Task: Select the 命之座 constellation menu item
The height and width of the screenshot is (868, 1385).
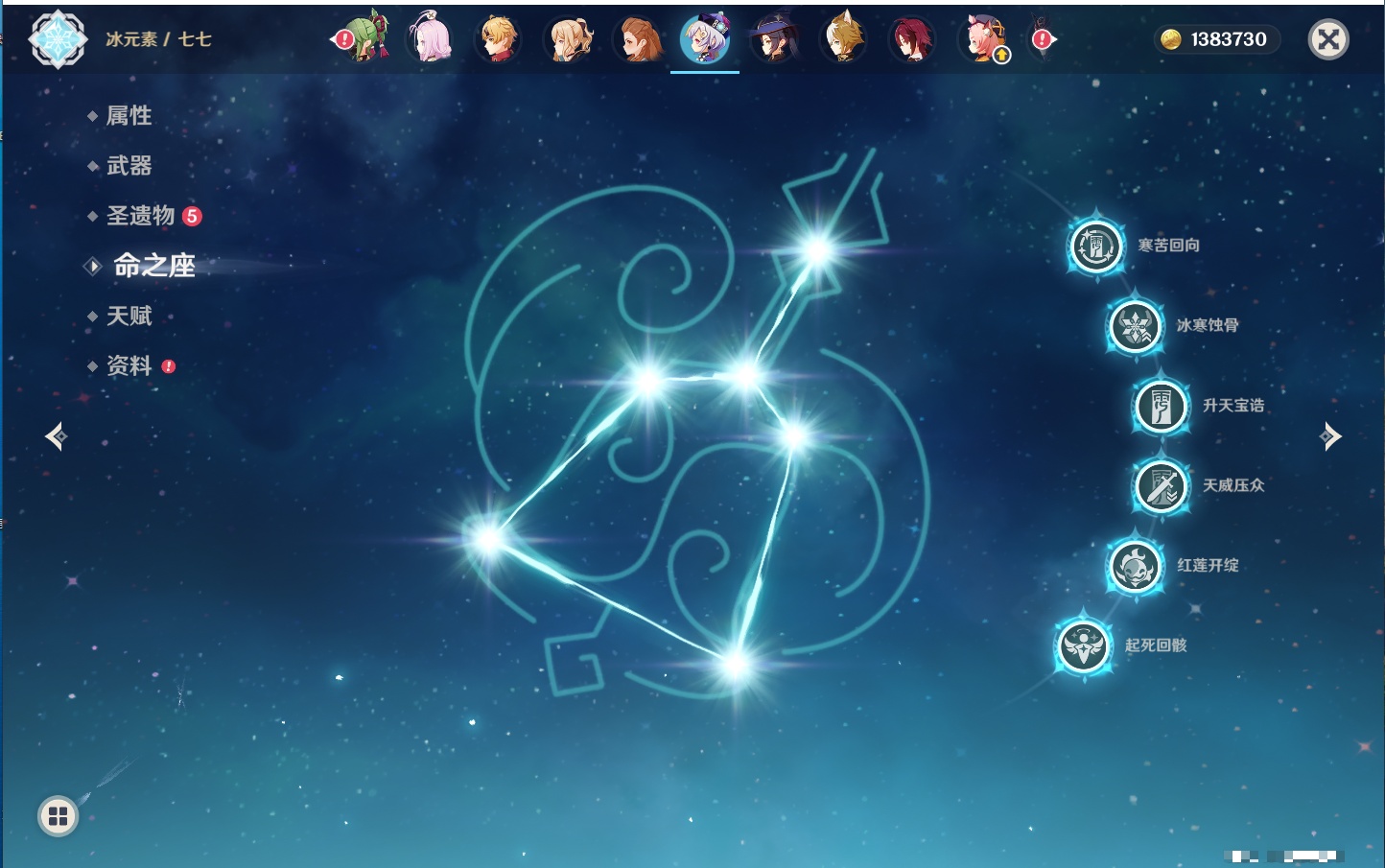Action: point(153,266)
